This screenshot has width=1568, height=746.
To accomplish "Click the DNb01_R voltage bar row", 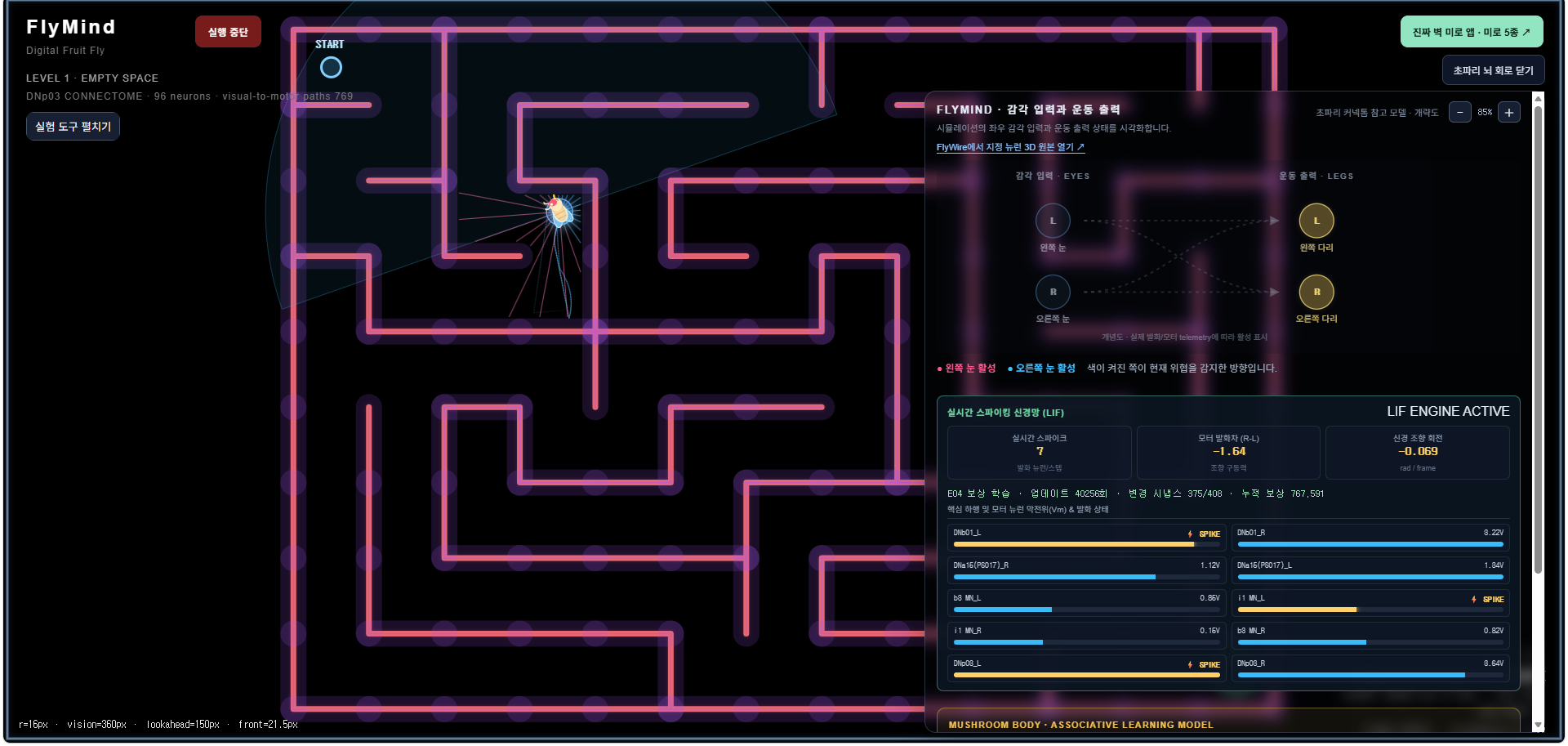I will [1370, 538].
